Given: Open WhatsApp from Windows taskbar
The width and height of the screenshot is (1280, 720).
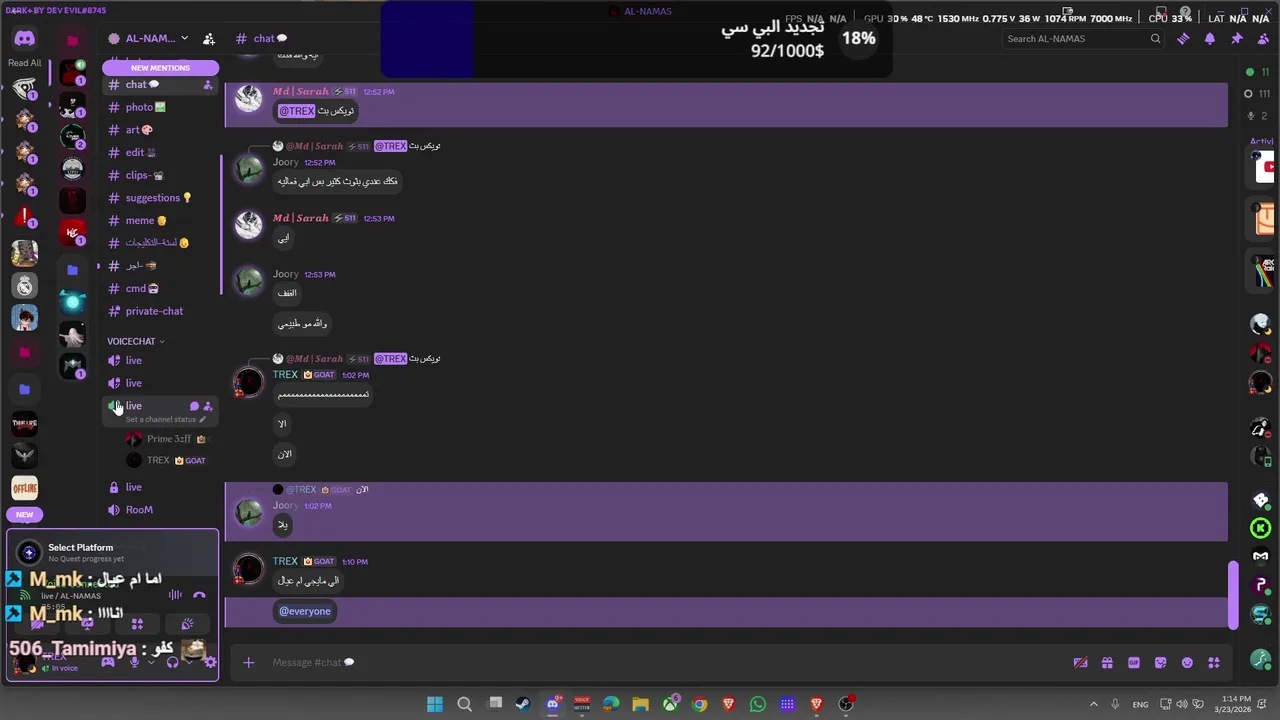Looking at the screenshot, I should (757, 704).
